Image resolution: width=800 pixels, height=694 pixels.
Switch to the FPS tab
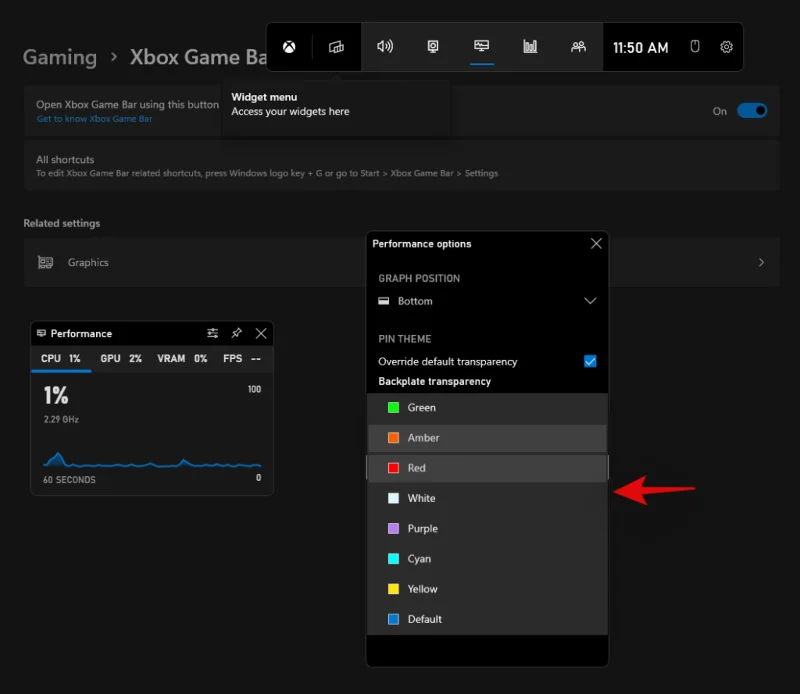point(242,359)
